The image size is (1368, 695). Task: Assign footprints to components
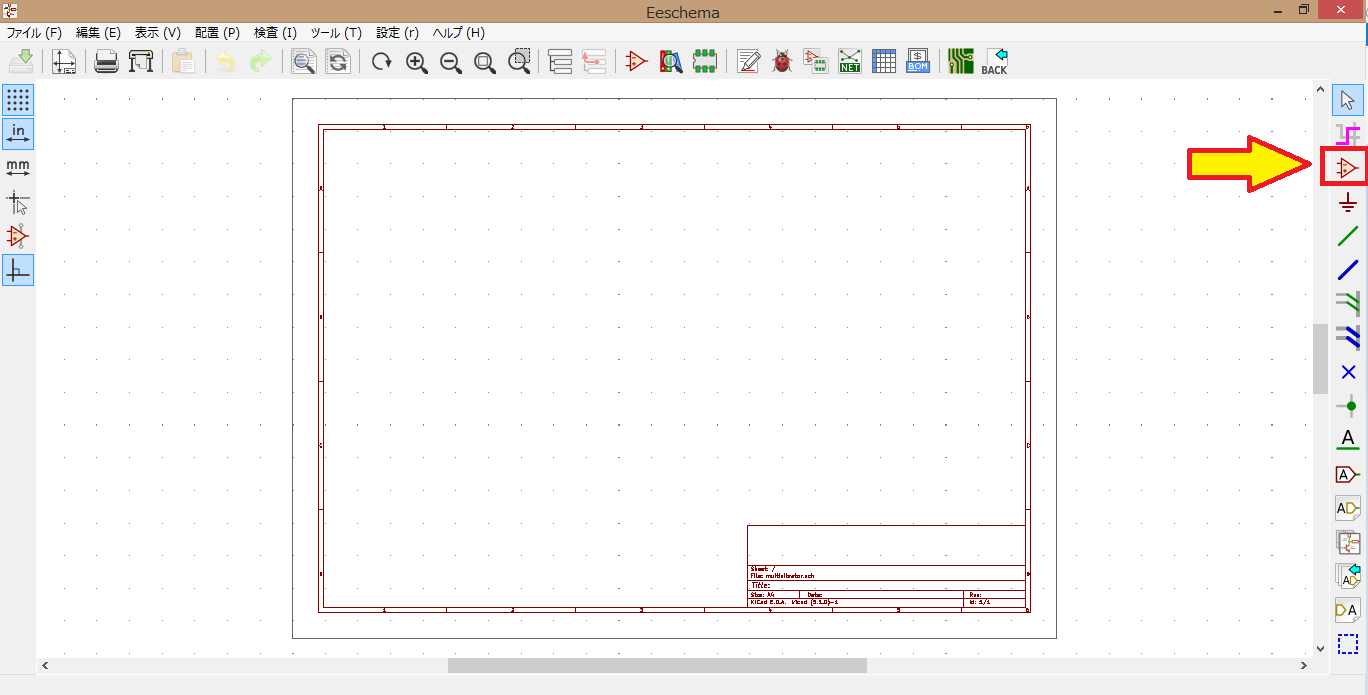[816, 61]
